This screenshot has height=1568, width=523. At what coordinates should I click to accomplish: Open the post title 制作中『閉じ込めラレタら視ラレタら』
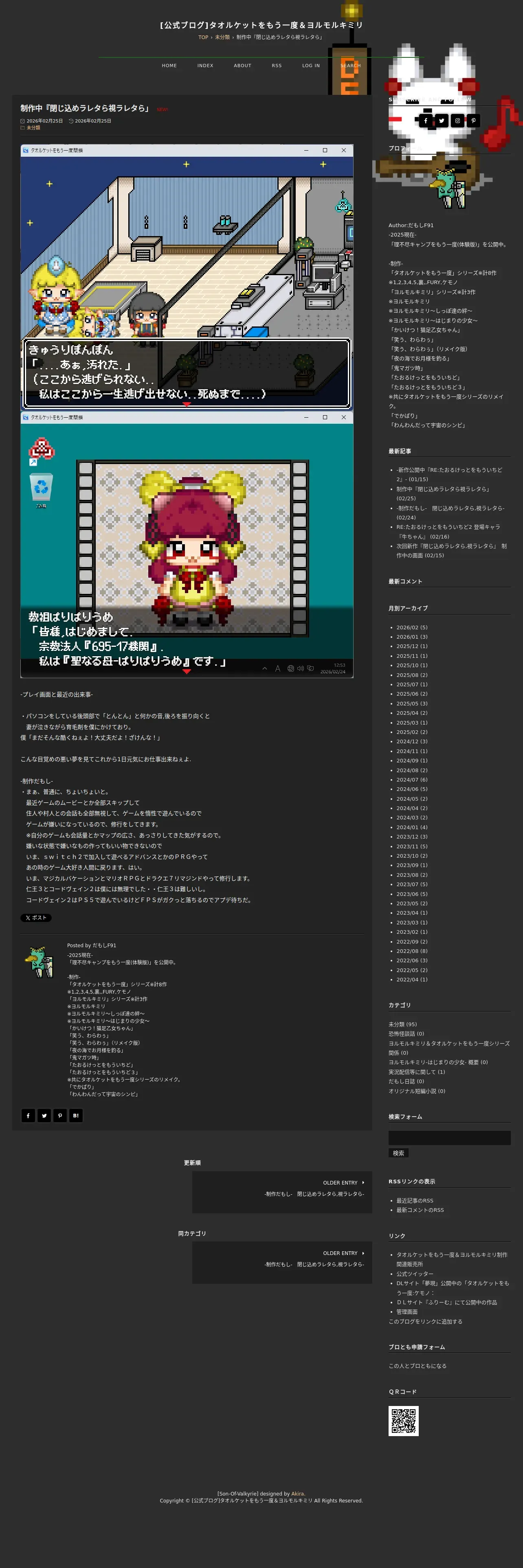point(85,108)
